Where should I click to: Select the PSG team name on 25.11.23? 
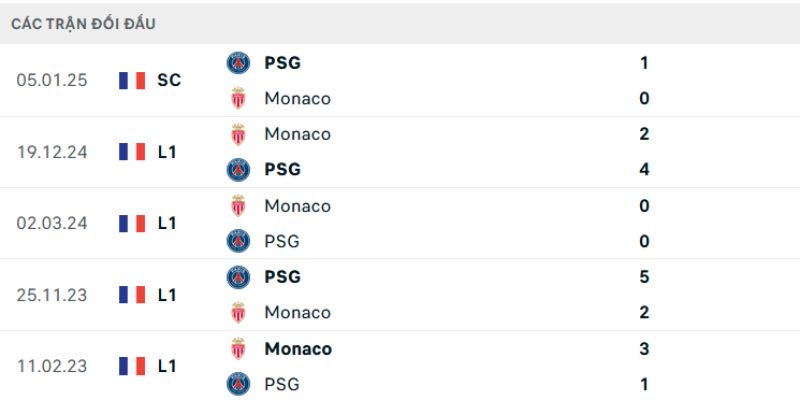(283, 277)
